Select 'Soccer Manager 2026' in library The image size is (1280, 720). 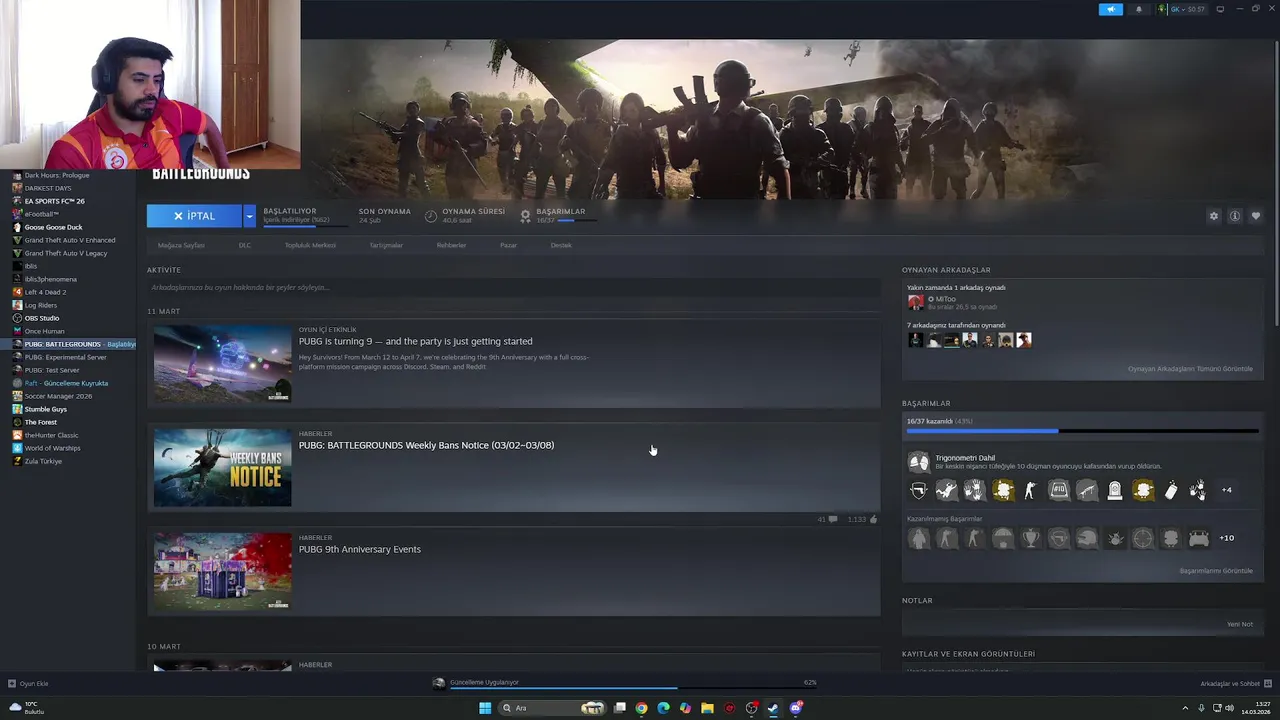pos(58,396)
